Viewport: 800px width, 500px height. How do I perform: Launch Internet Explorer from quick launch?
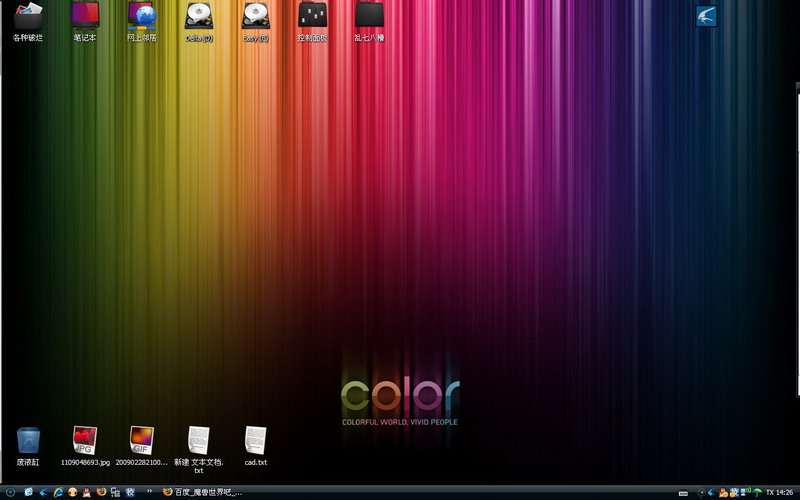(58, 492)
